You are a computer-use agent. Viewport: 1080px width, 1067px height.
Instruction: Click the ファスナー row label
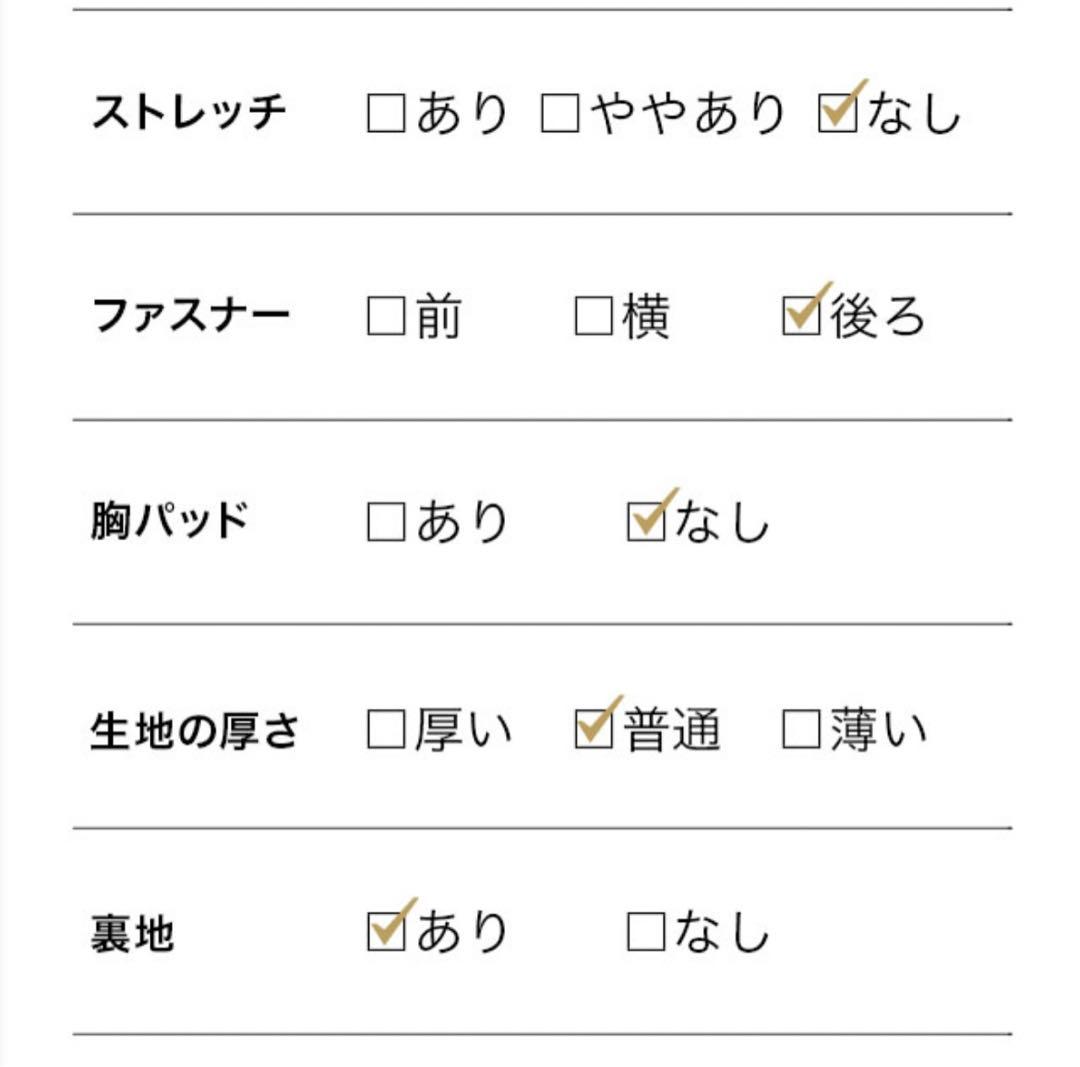(191, 315)
